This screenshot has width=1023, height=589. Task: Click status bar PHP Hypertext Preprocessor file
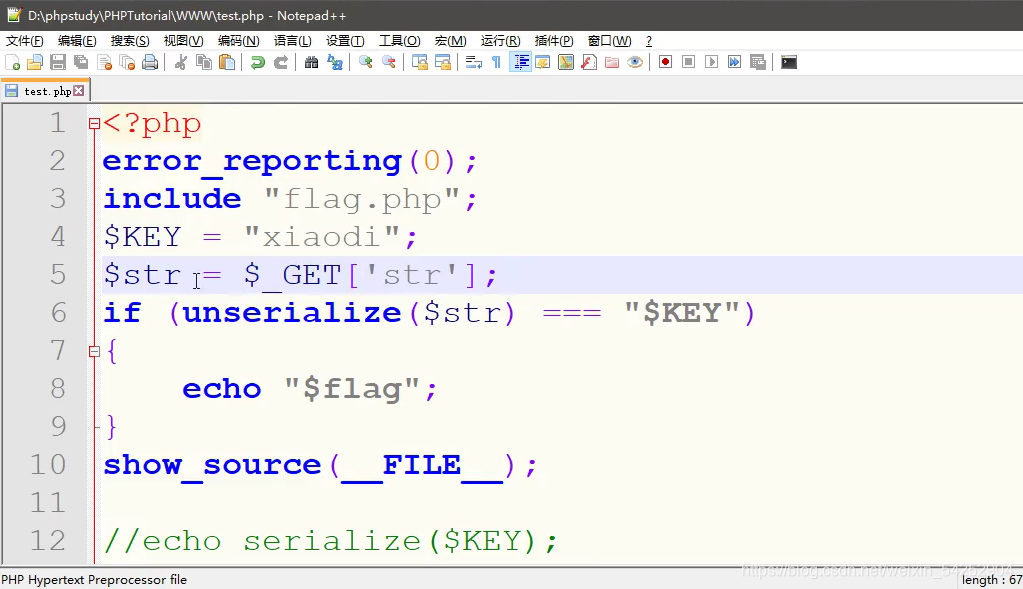point(94,580)
